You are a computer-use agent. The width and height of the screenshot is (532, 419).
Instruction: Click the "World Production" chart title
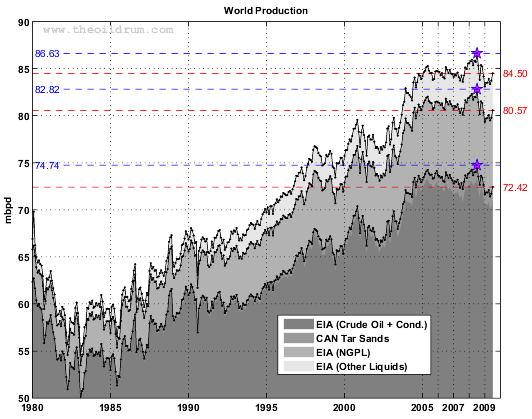266,11
